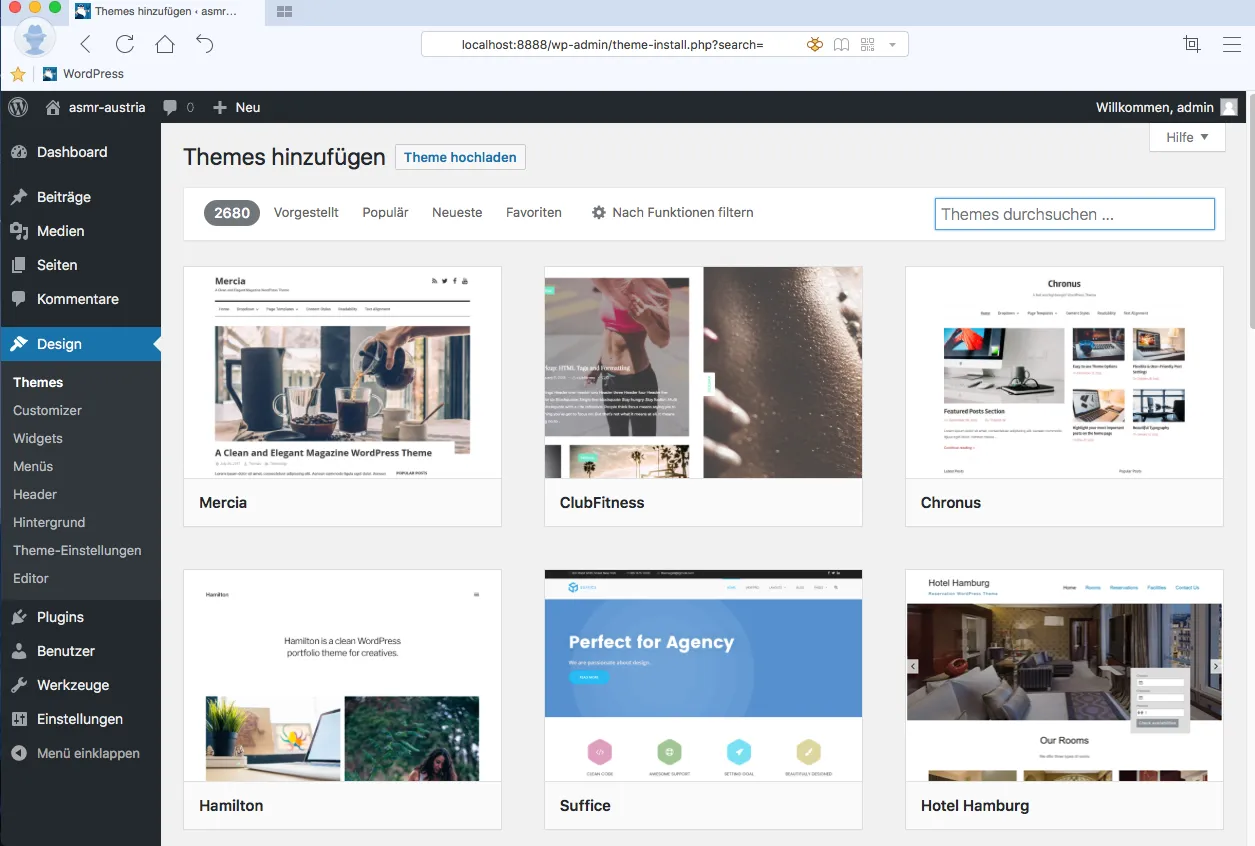Screen dimensions: 1255x846
Task: Expand the Hilfe help dropdown
Action: [x=1187, y=137]
